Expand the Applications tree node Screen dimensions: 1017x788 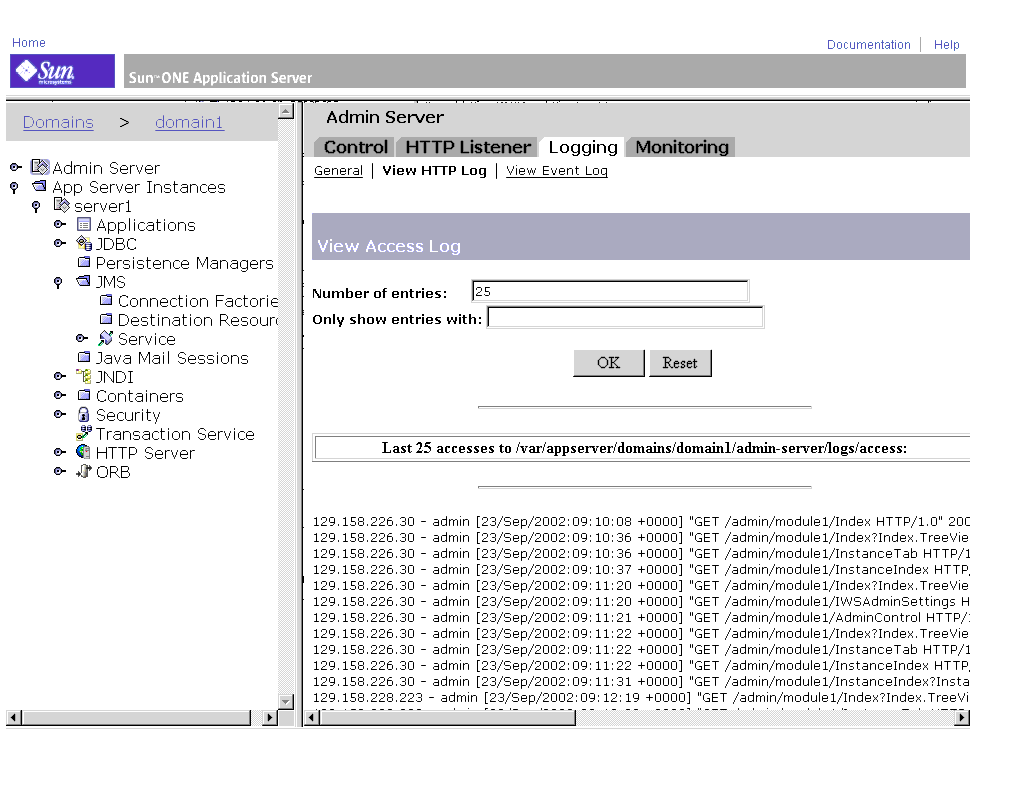(x=60, y=224)
